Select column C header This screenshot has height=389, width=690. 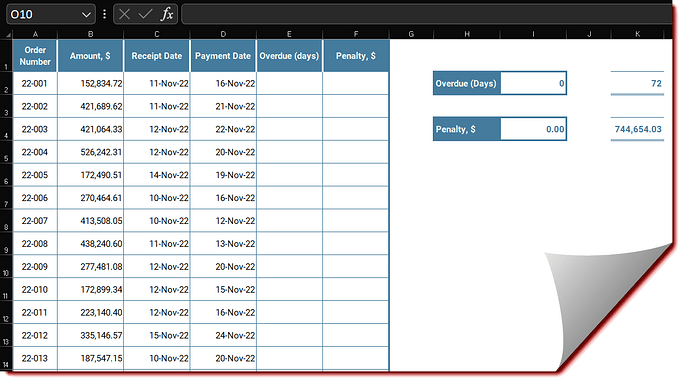tap(157, 34)
